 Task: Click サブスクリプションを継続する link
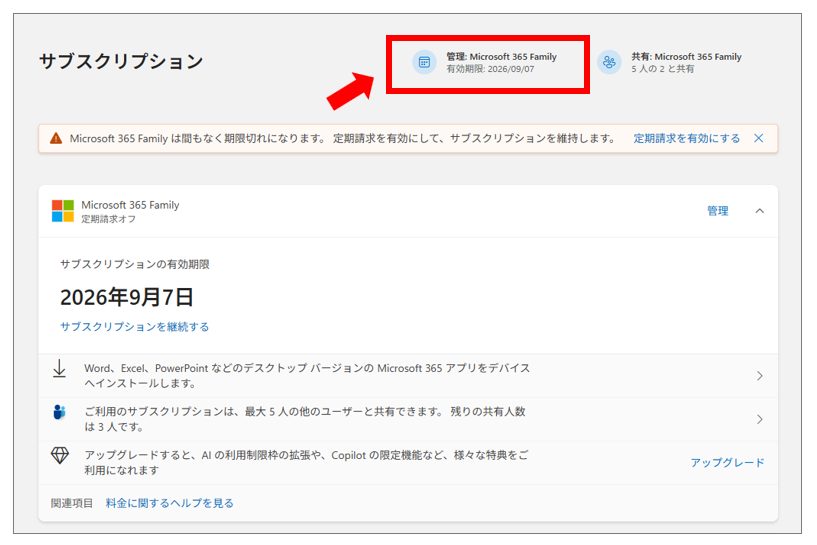click(134, 327)
